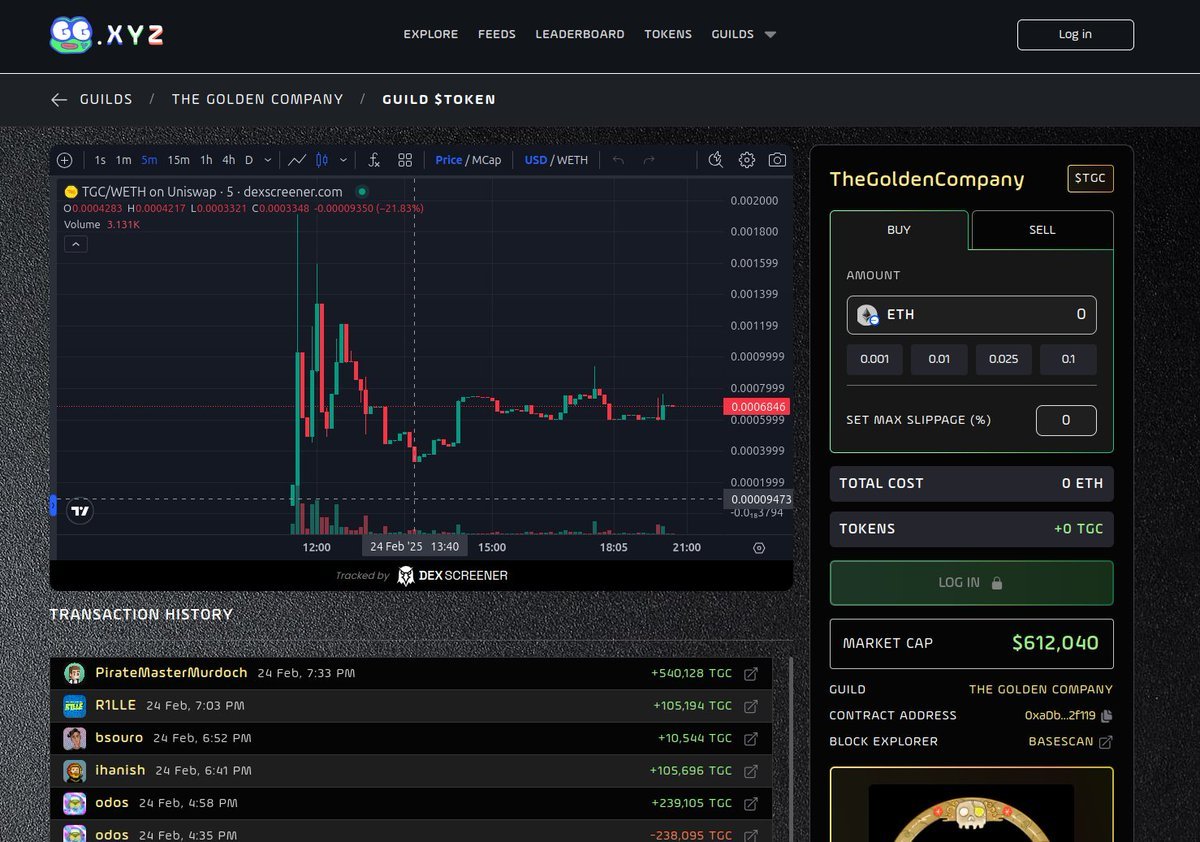
Task: Click PirateMasterMurdoch avatar
Action: (74, 673)
